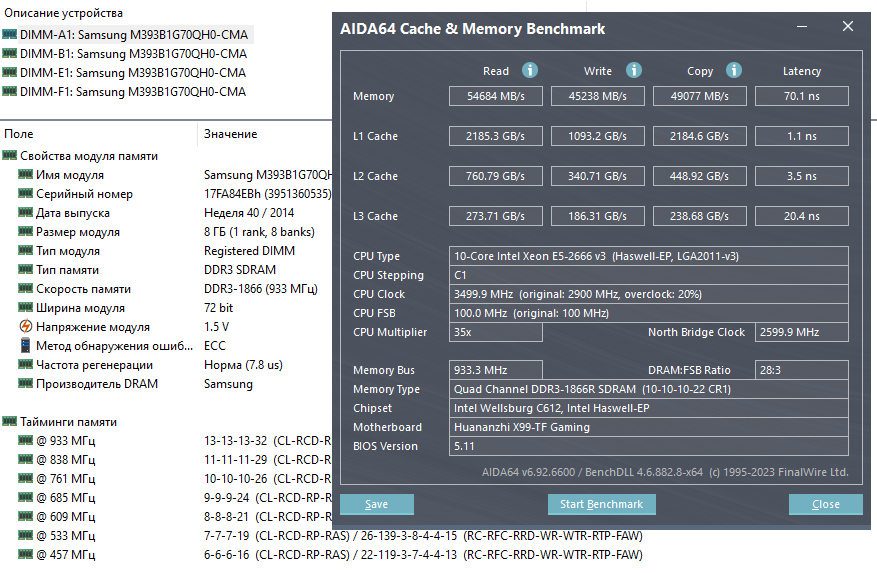Click the L3 Cache copy value 238.68 GB/s
877x573 pixels.
pos(700,216)
